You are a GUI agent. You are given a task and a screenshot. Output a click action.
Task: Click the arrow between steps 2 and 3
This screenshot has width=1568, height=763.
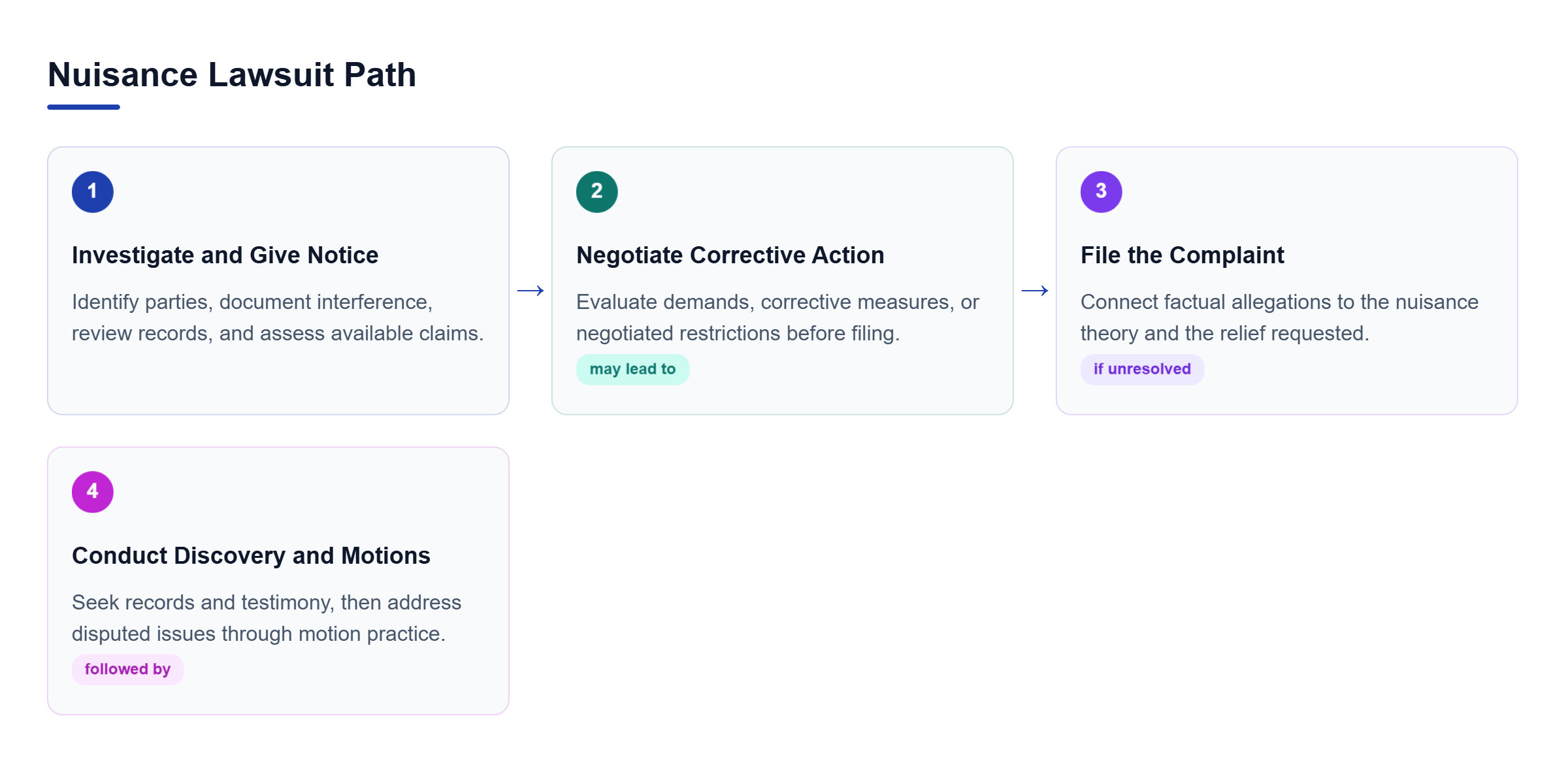tap(1035, 291)
